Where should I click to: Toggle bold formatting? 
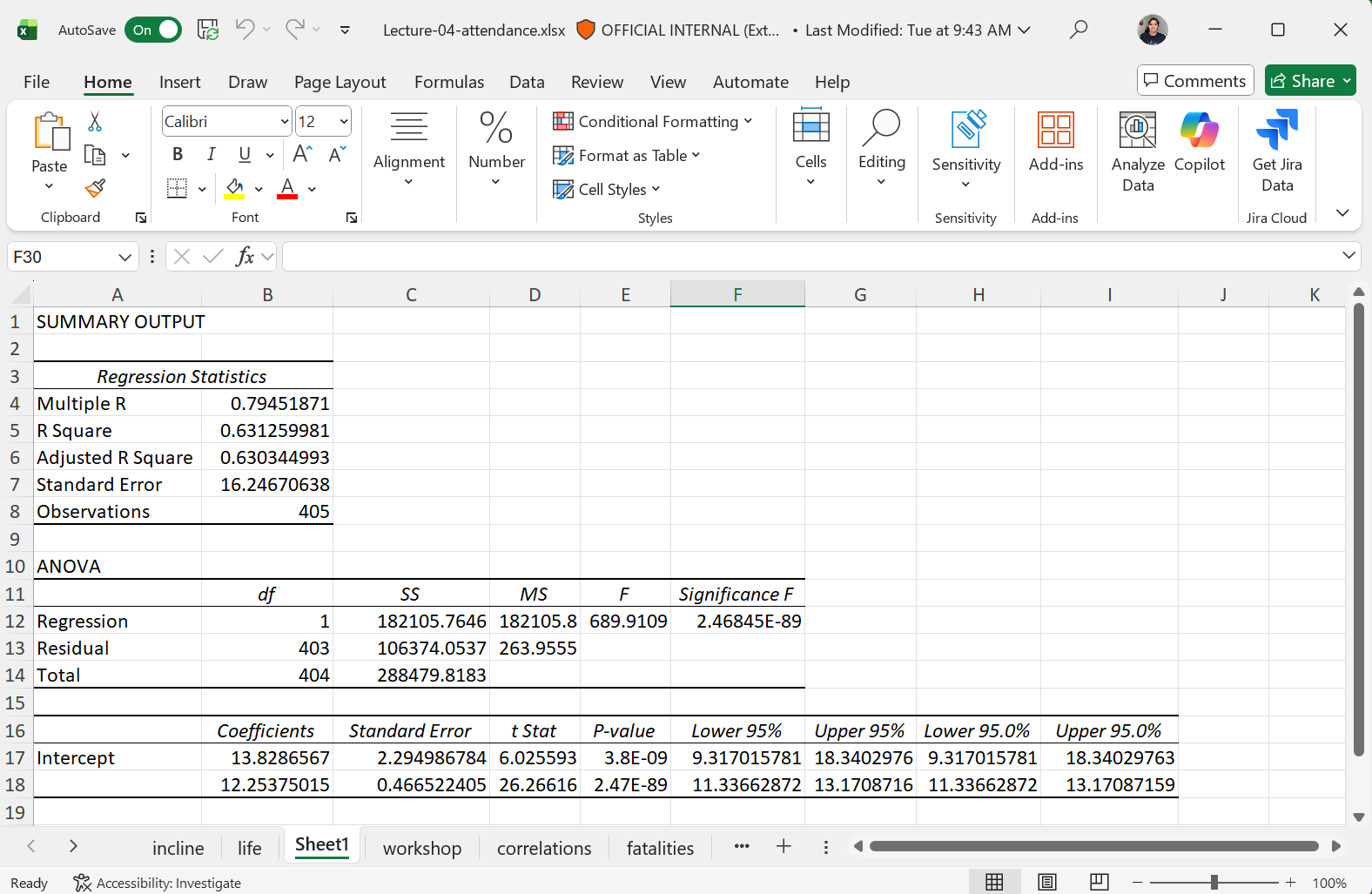(x=178, y=155)
